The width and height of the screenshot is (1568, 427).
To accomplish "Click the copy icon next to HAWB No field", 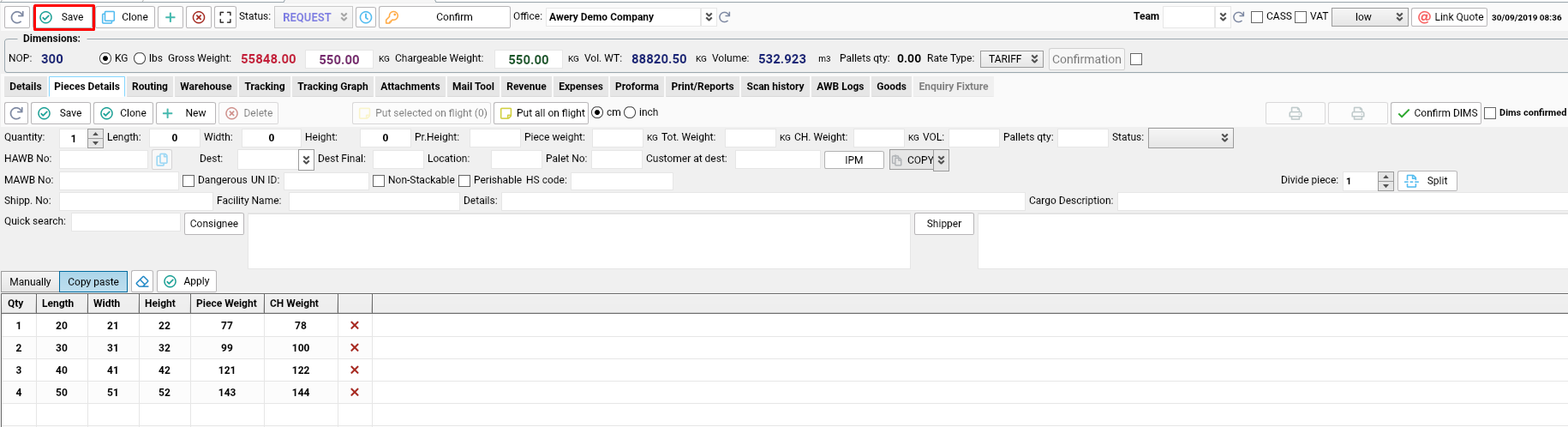I will click(161, 159).
